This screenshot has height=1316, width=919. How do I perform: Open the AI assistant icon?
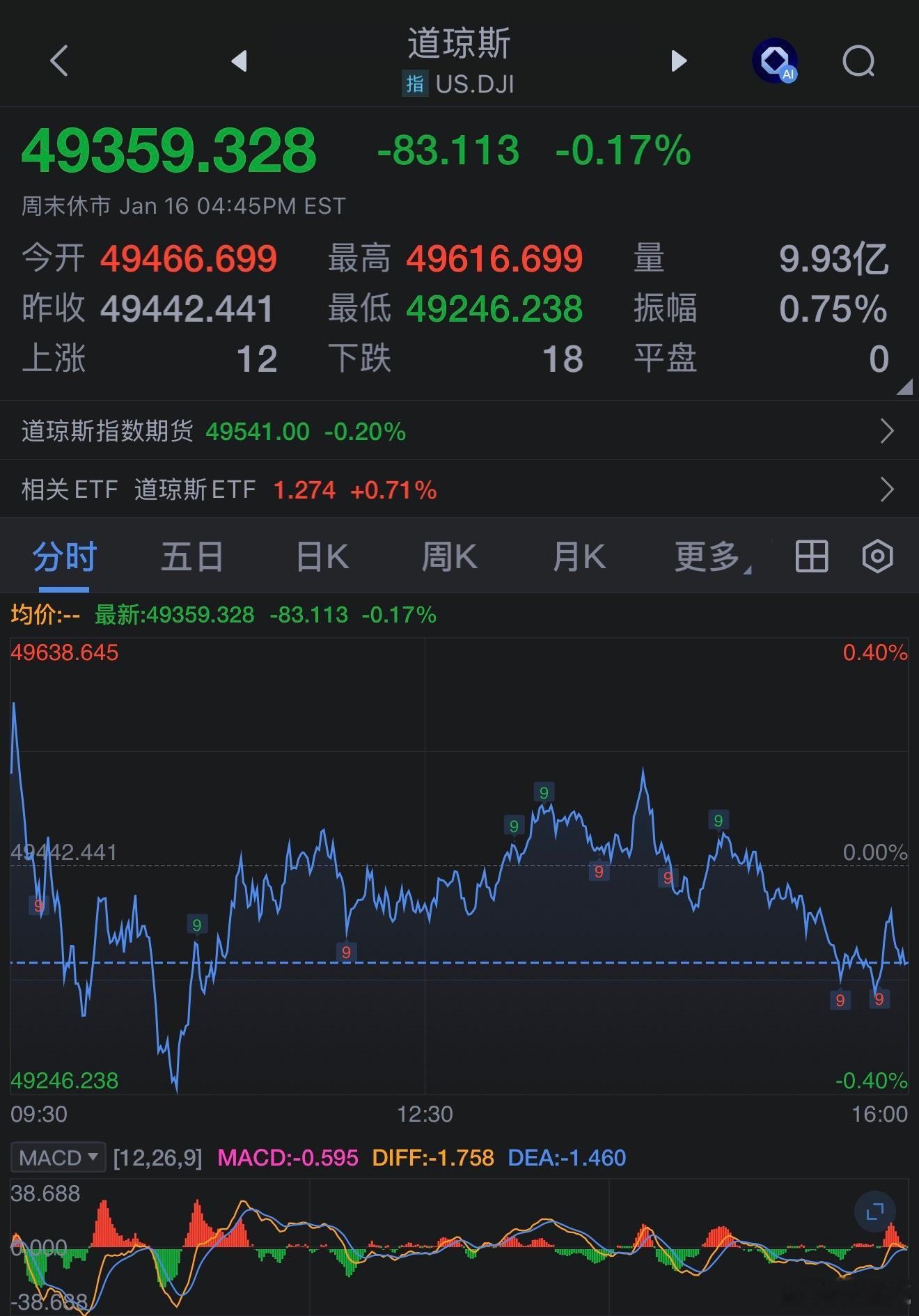pyautogui.click(x=775, y=61)
